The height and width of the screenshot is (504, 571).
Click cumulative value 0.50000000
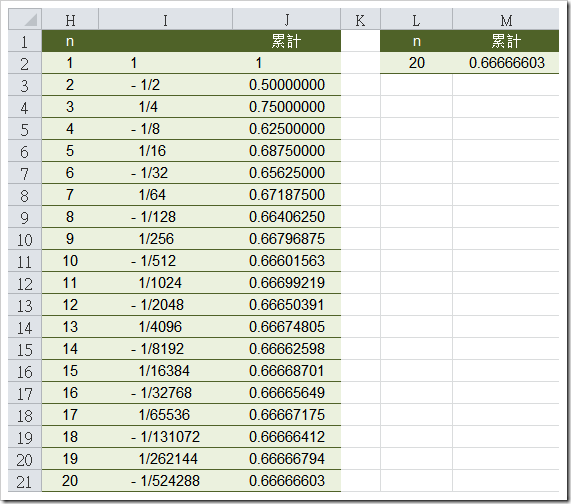tap(287, 85)
